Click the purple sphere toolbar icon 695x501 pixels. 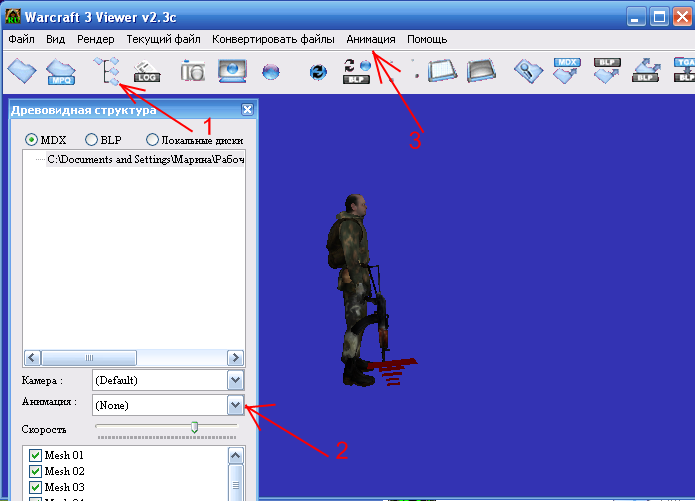click(271, 71)
